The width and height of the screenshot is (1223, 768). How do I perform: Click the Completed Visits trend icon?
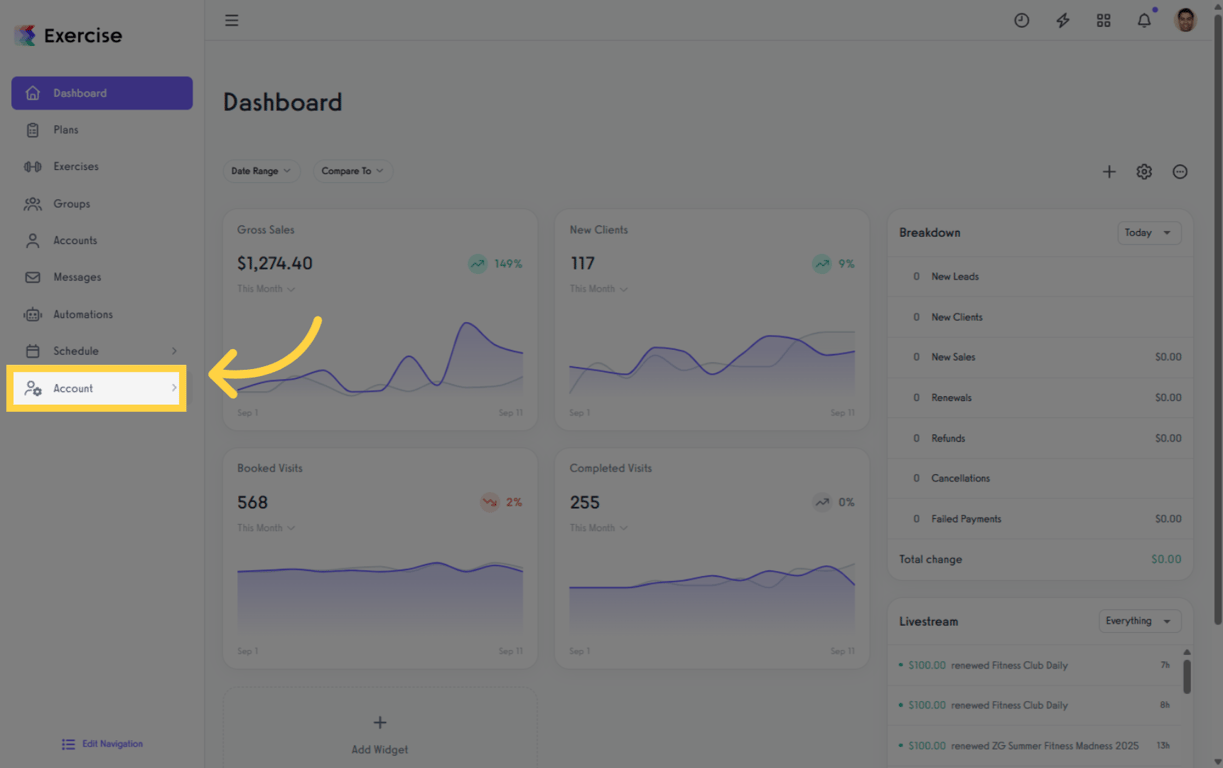pyautogui.click(x=822, y=502)
